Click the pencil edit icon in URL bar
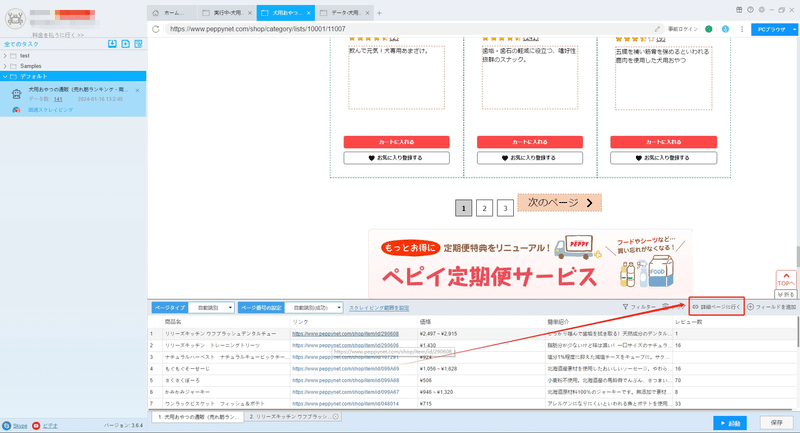 click(x=657, y=29)
